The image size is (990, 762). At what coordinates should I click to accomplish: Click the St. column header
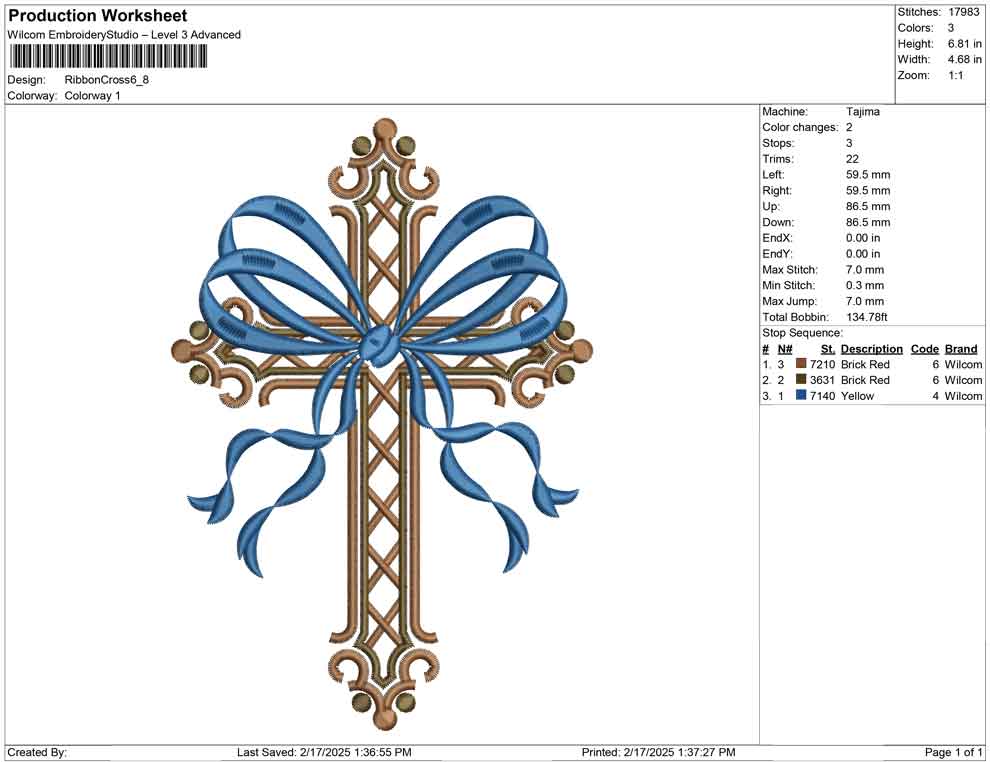point(827,348)
